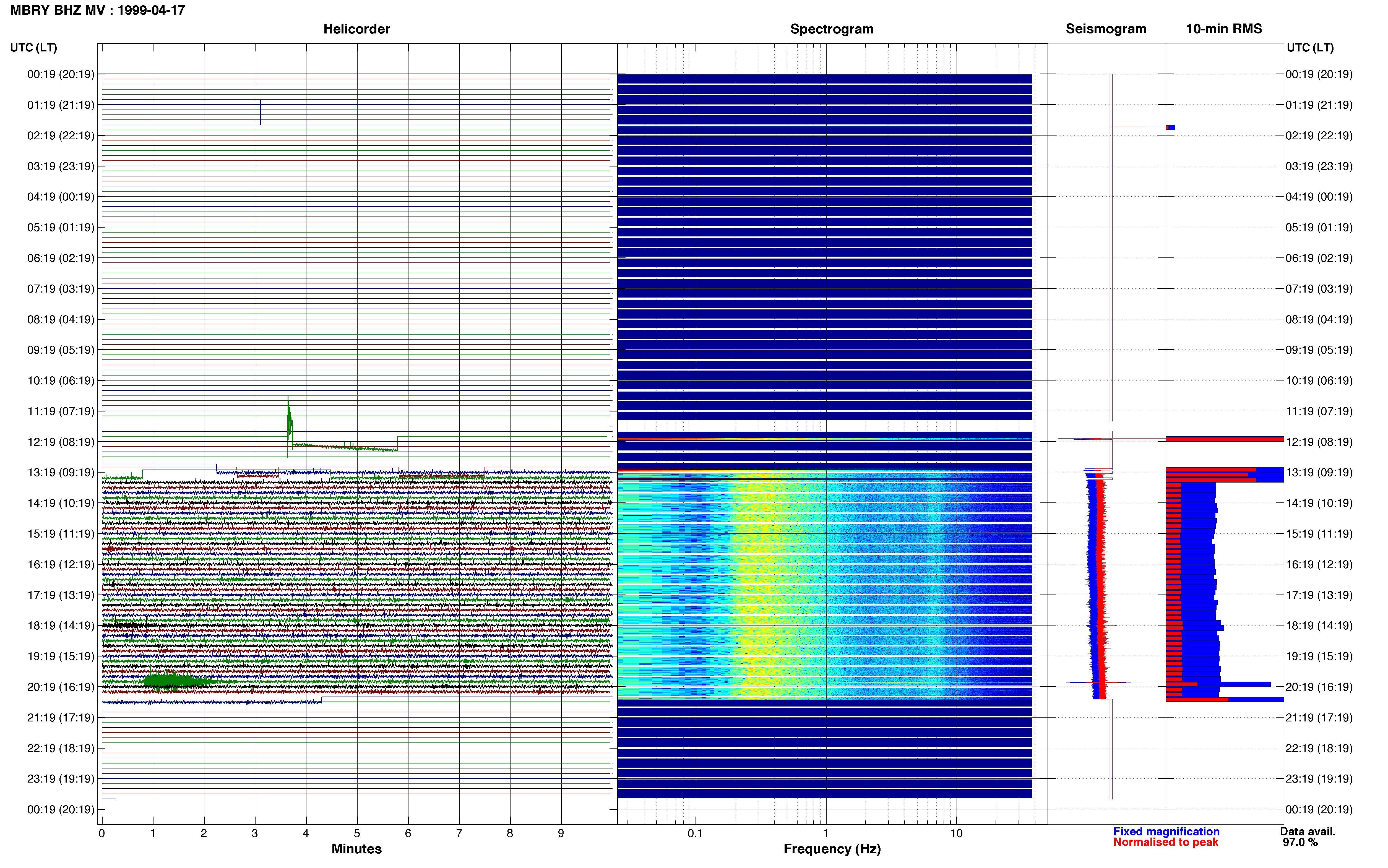Viewport: 1388px width, 868px height.
Task: Click the title text MBRY BHZ MV : 1999-04-17
Action: (98, 10)
